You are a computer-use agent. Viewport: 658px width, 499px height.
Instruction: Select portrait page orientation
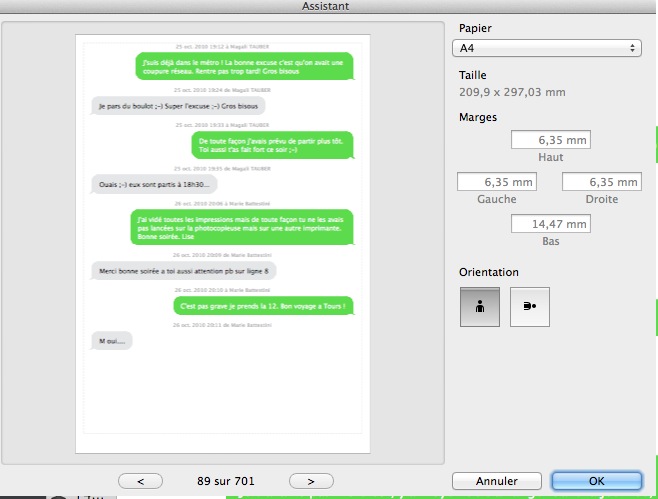479,307
